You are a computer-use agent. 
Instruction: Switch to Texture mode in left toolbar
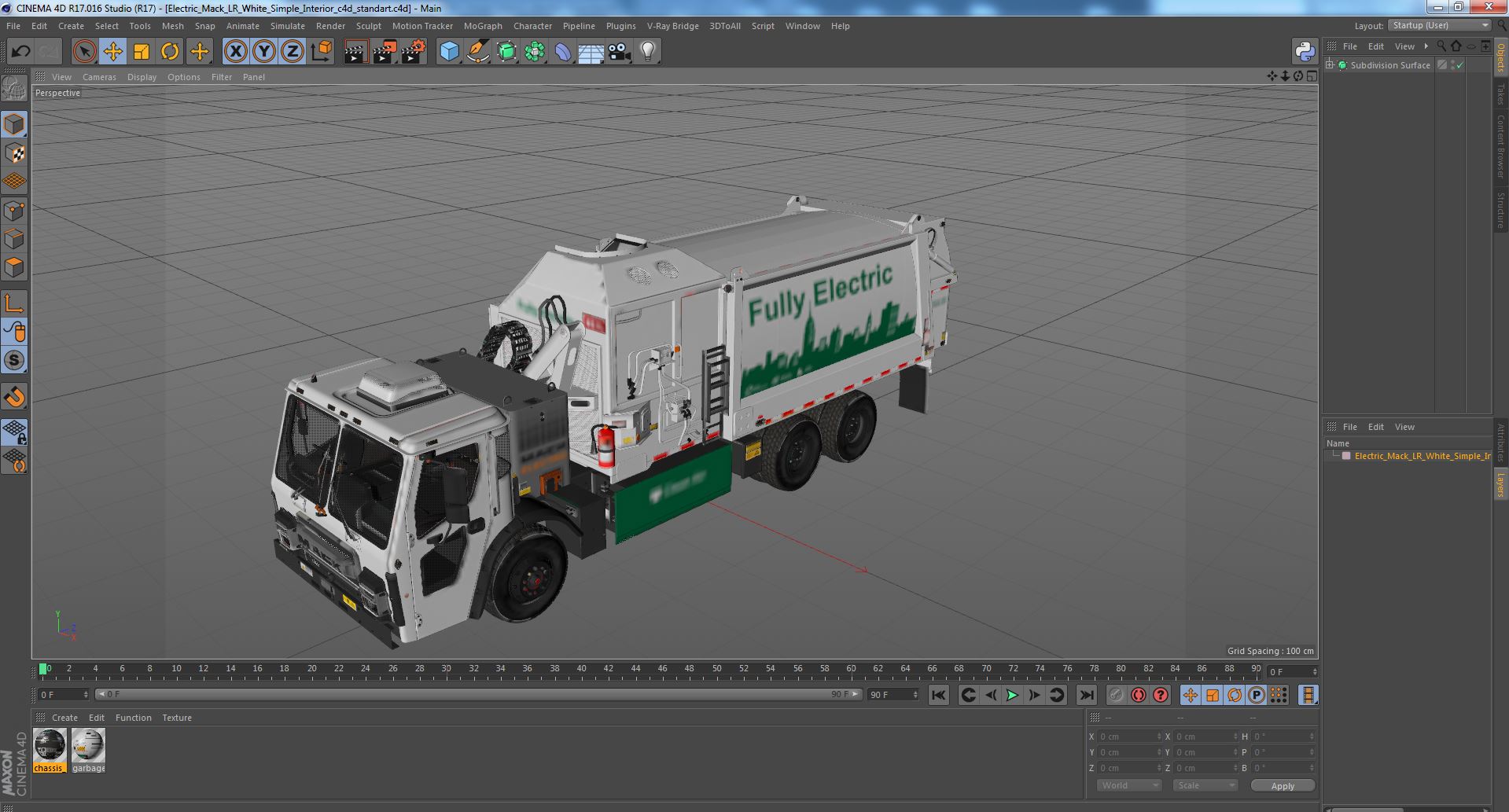[x=14, y=153]
